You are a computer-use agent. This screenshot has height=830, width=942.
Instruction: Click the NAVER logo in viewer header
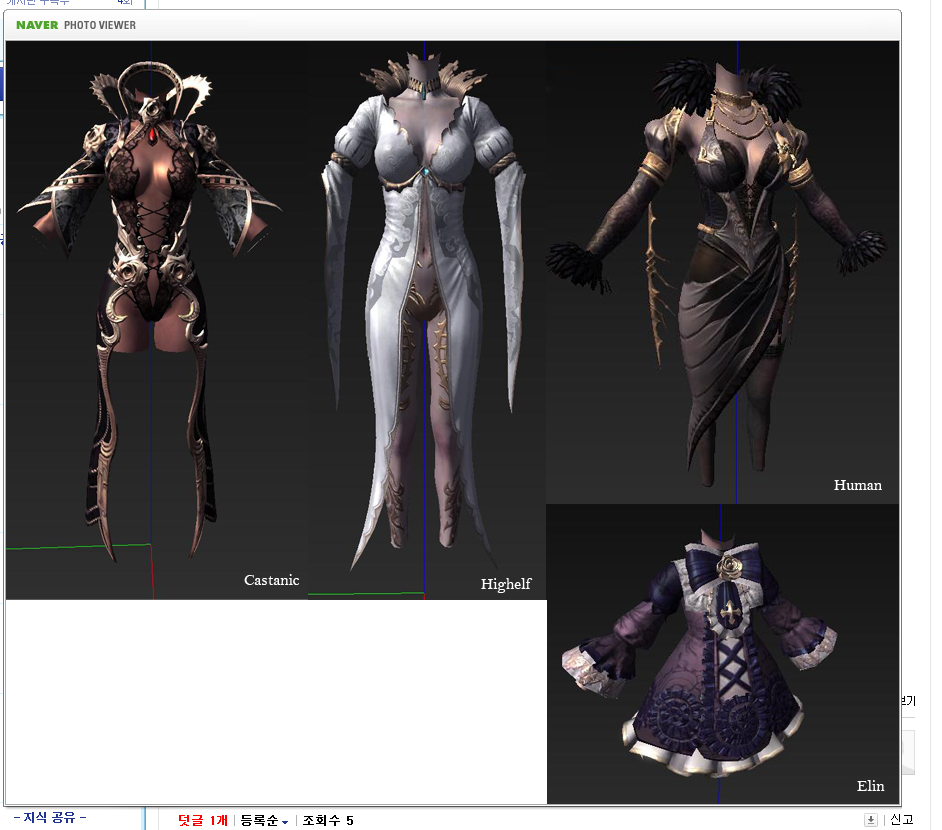pos(37,25)
